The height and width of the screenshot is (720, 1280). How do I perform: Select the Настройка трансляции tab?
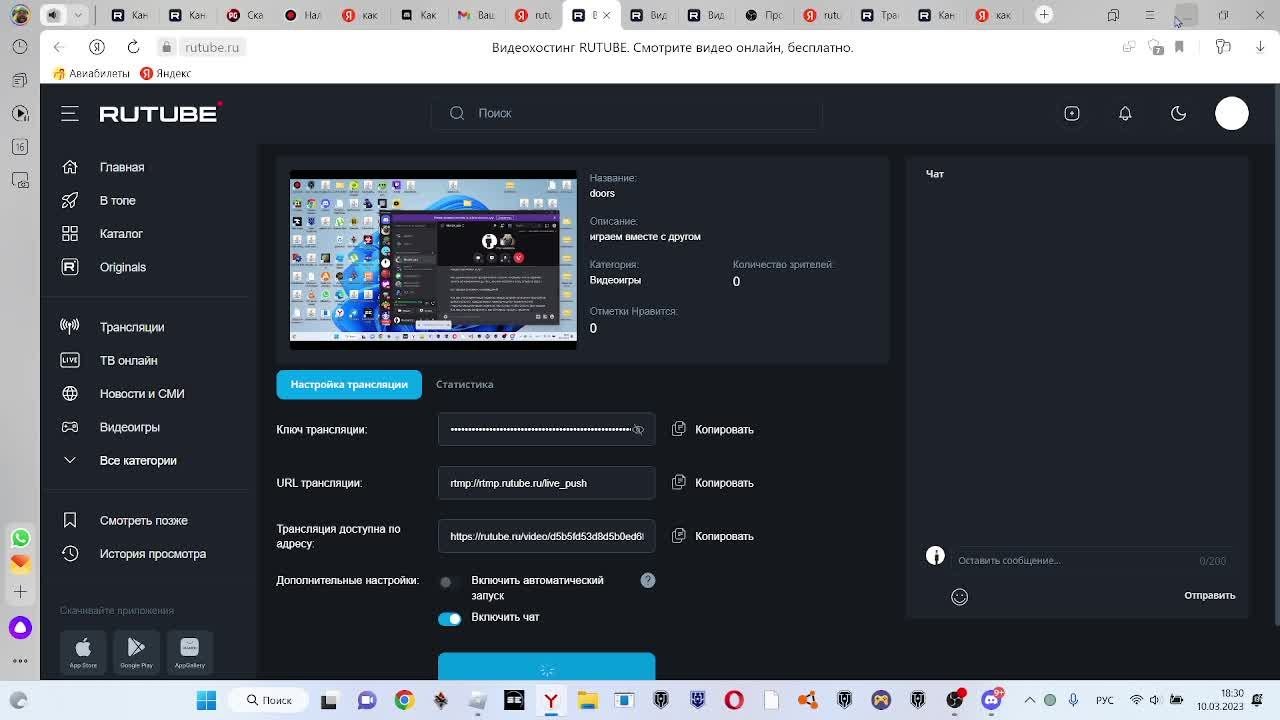349,384
